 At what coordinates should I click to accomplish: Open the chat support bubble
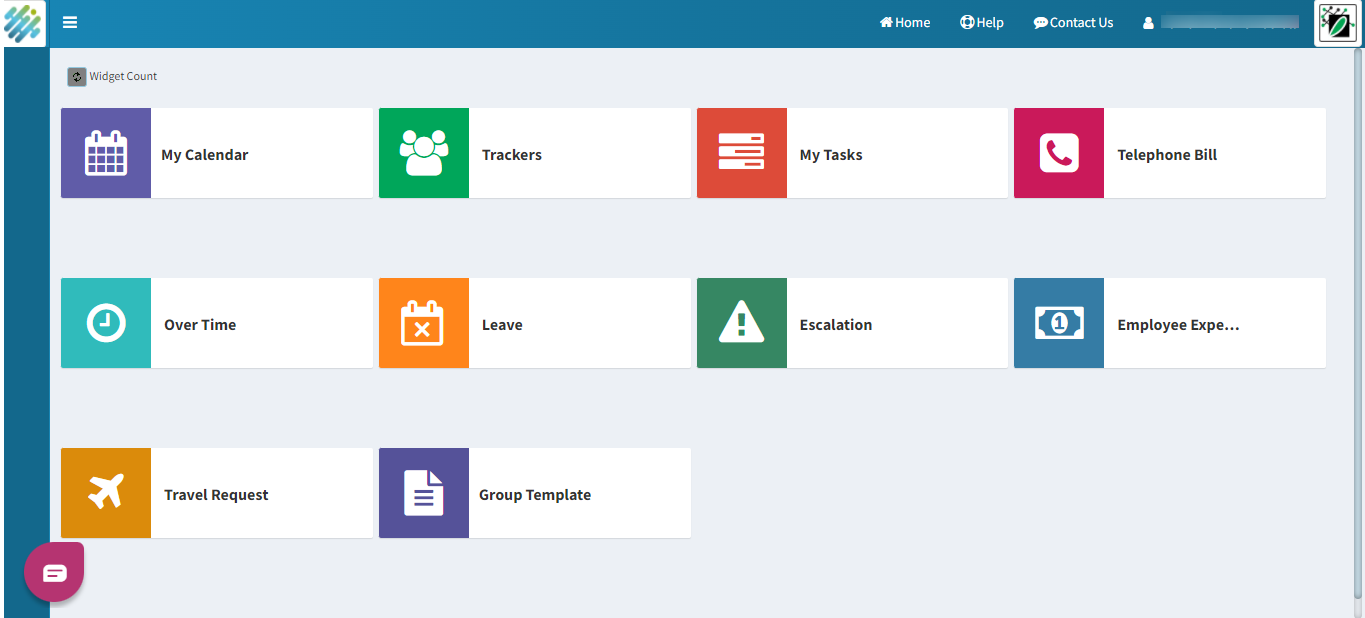(x=53, y=571)
